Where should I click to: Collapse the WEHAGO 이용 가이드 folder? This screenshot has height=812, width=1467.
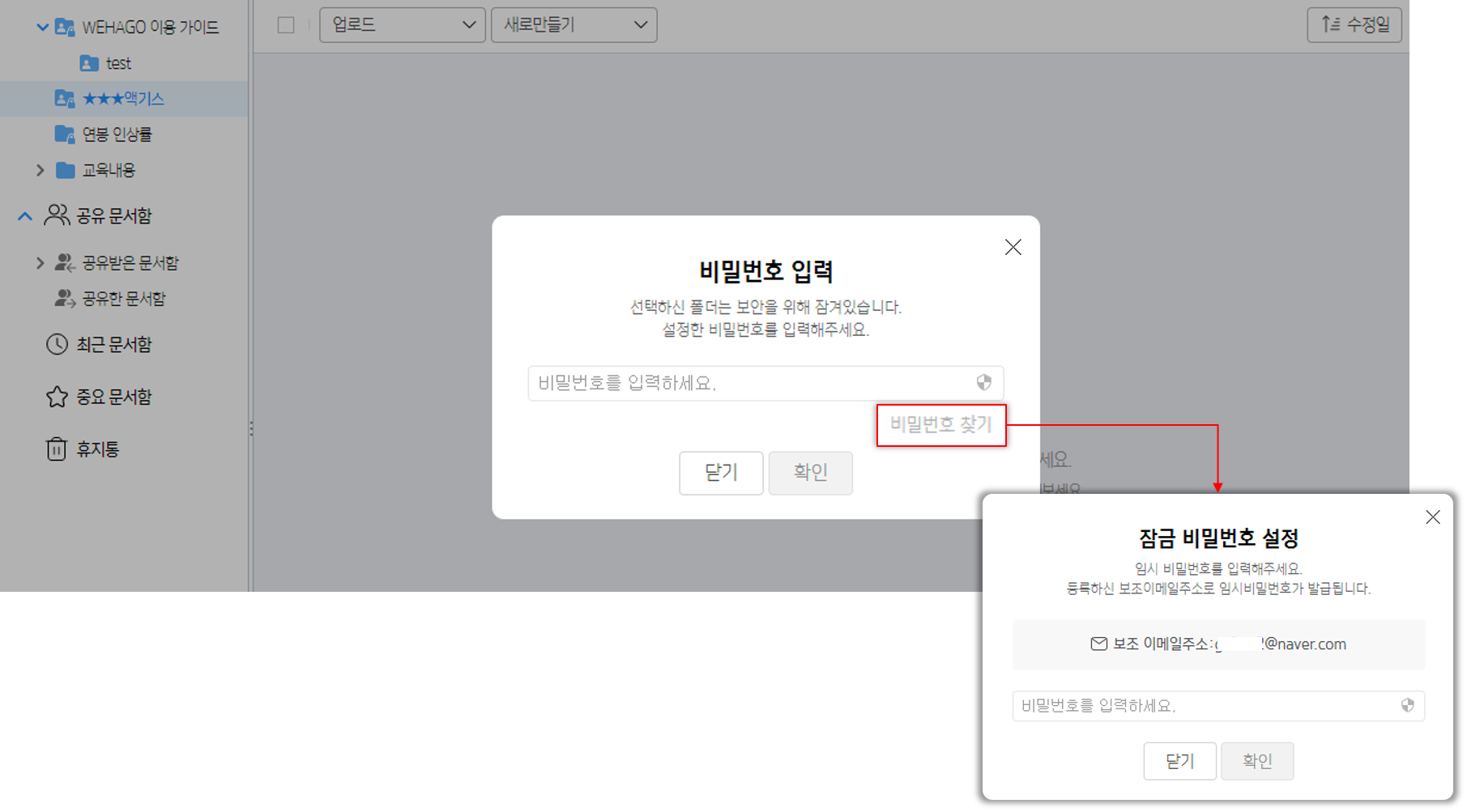click(43, 28)
